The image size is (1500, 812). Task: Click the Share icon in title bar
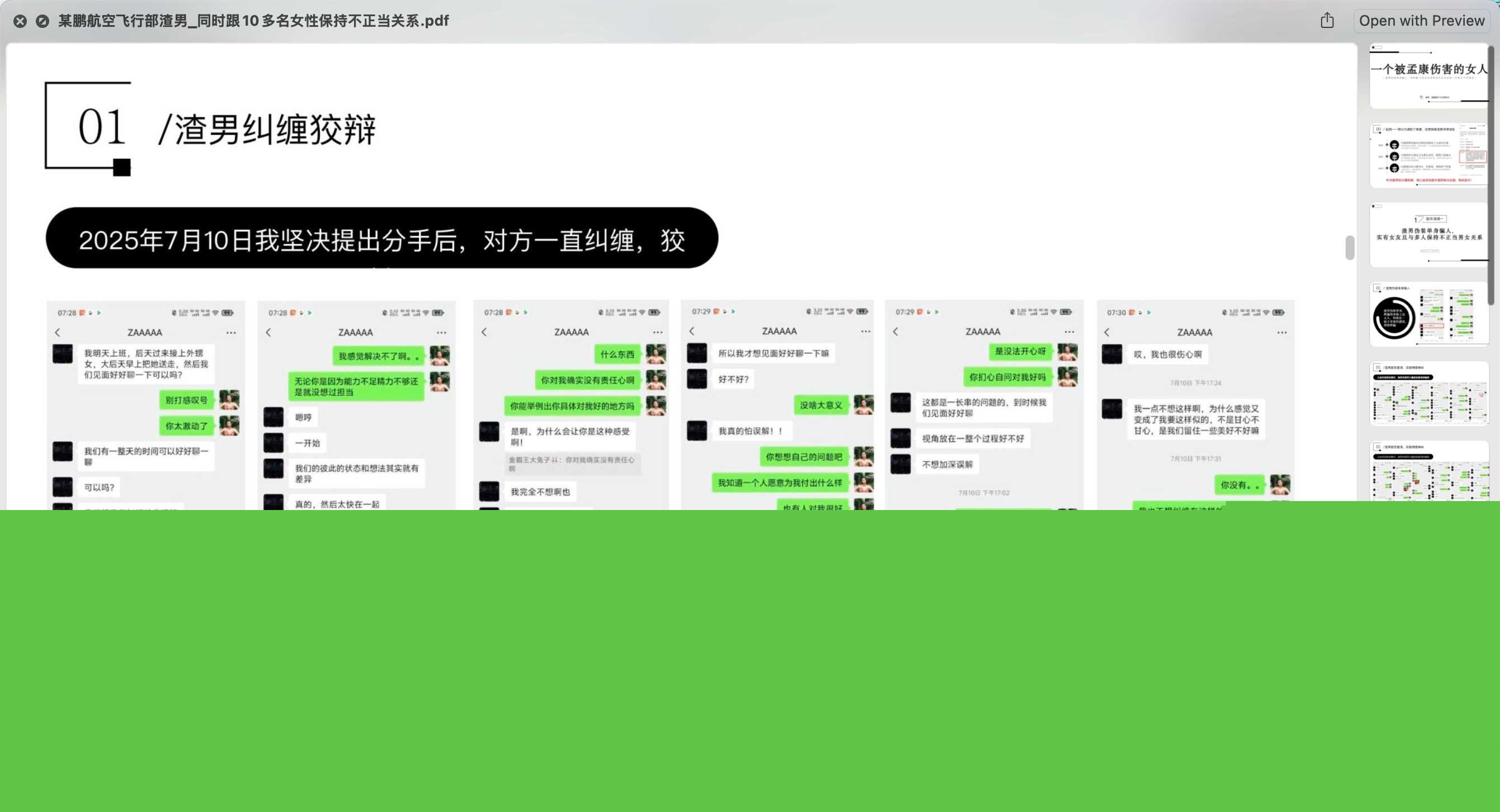click(x=1327, y=21)
